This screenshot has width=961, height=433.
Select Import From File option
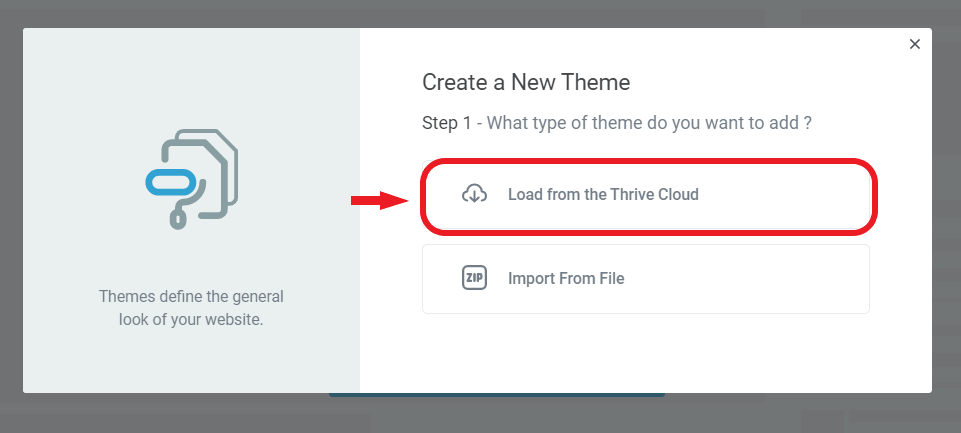(645, 279)
